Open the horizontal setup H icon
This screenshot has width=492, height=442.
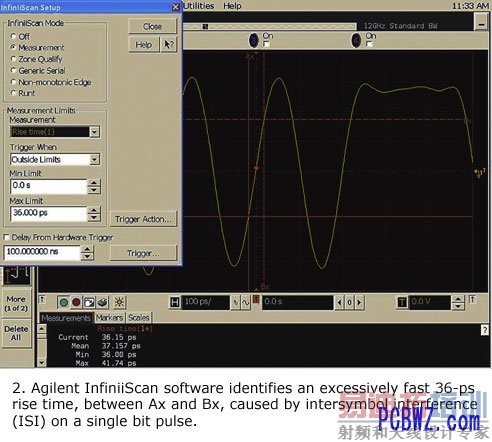[x=175, y=302]
